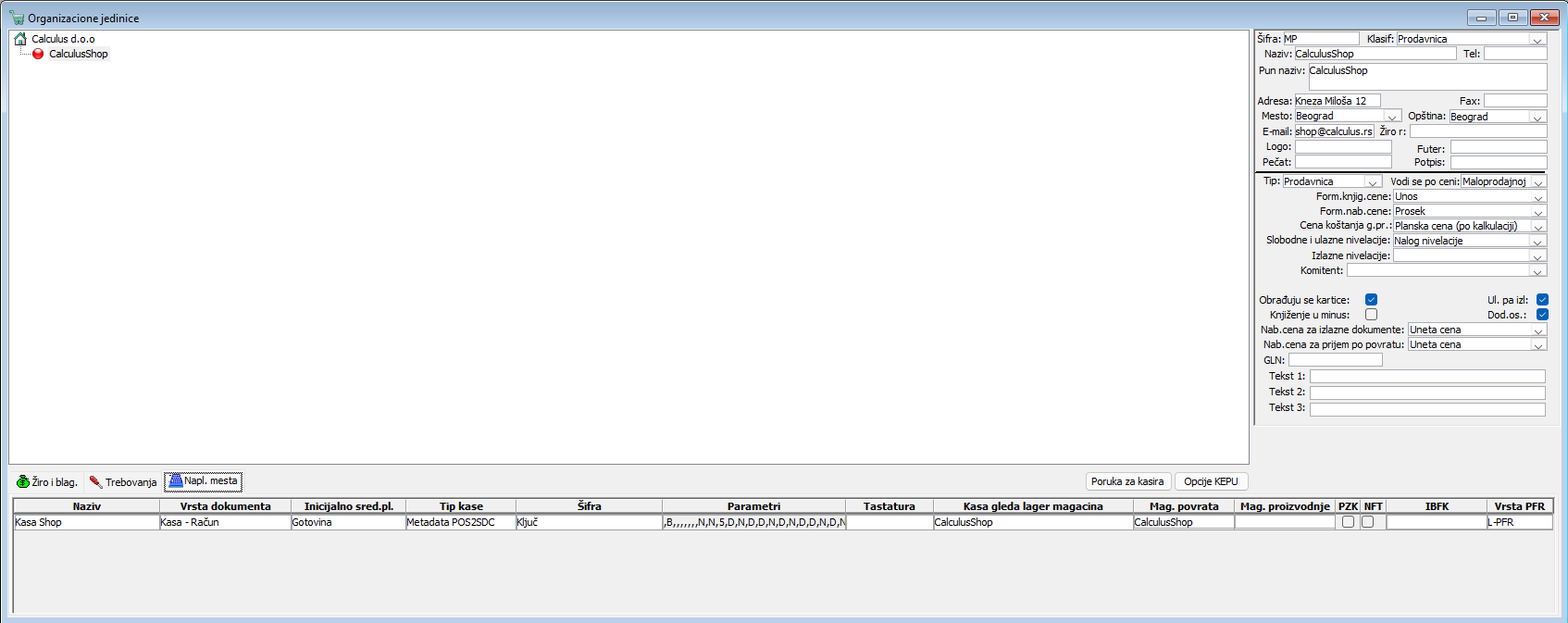Open the Opština dropdown
The height and width of the screenshot is (623, 1568).
(x=1537, y=117)
